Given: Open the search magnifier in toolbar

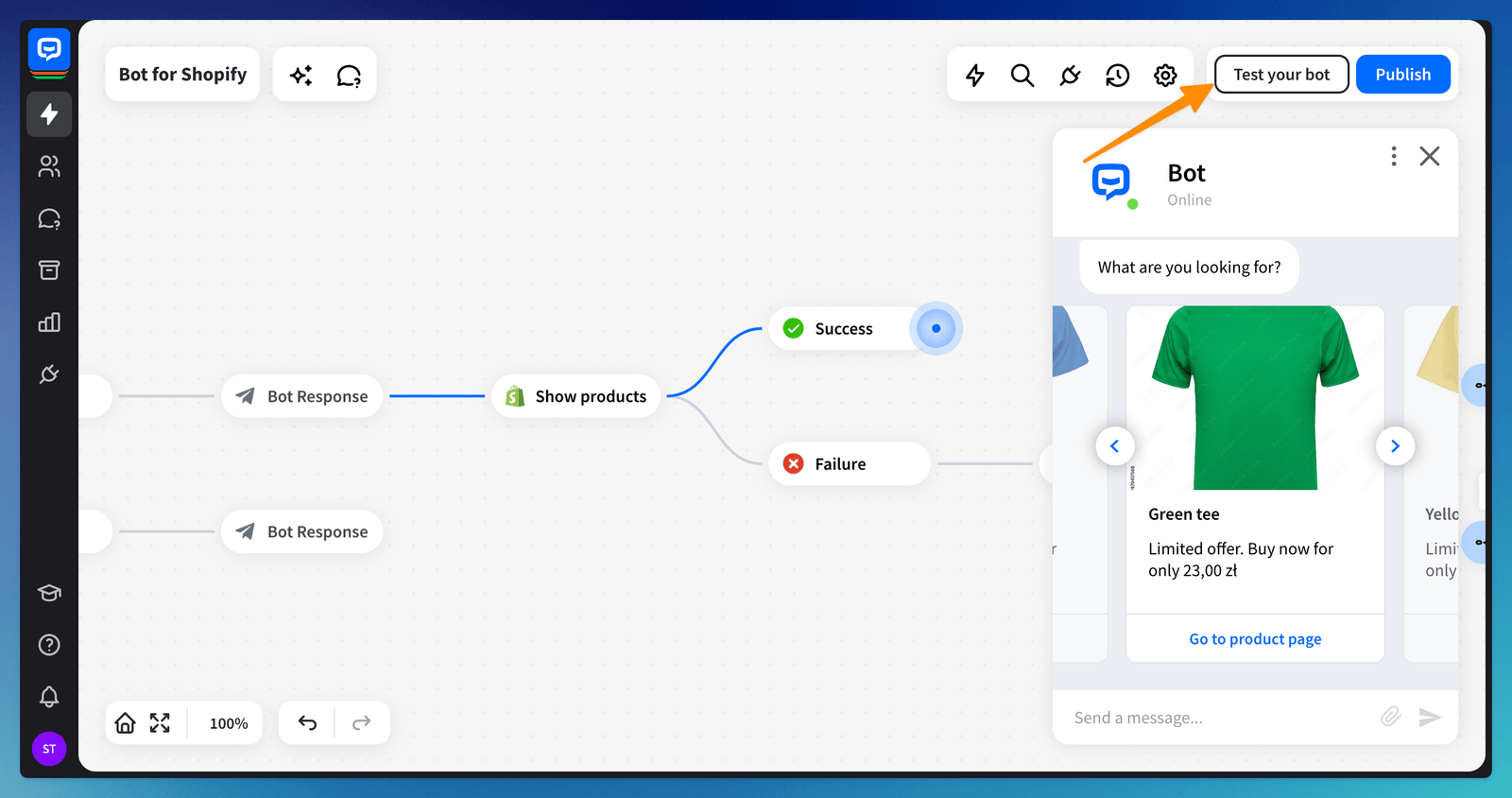Looking at the screenshot, I should coord(1022,76).
